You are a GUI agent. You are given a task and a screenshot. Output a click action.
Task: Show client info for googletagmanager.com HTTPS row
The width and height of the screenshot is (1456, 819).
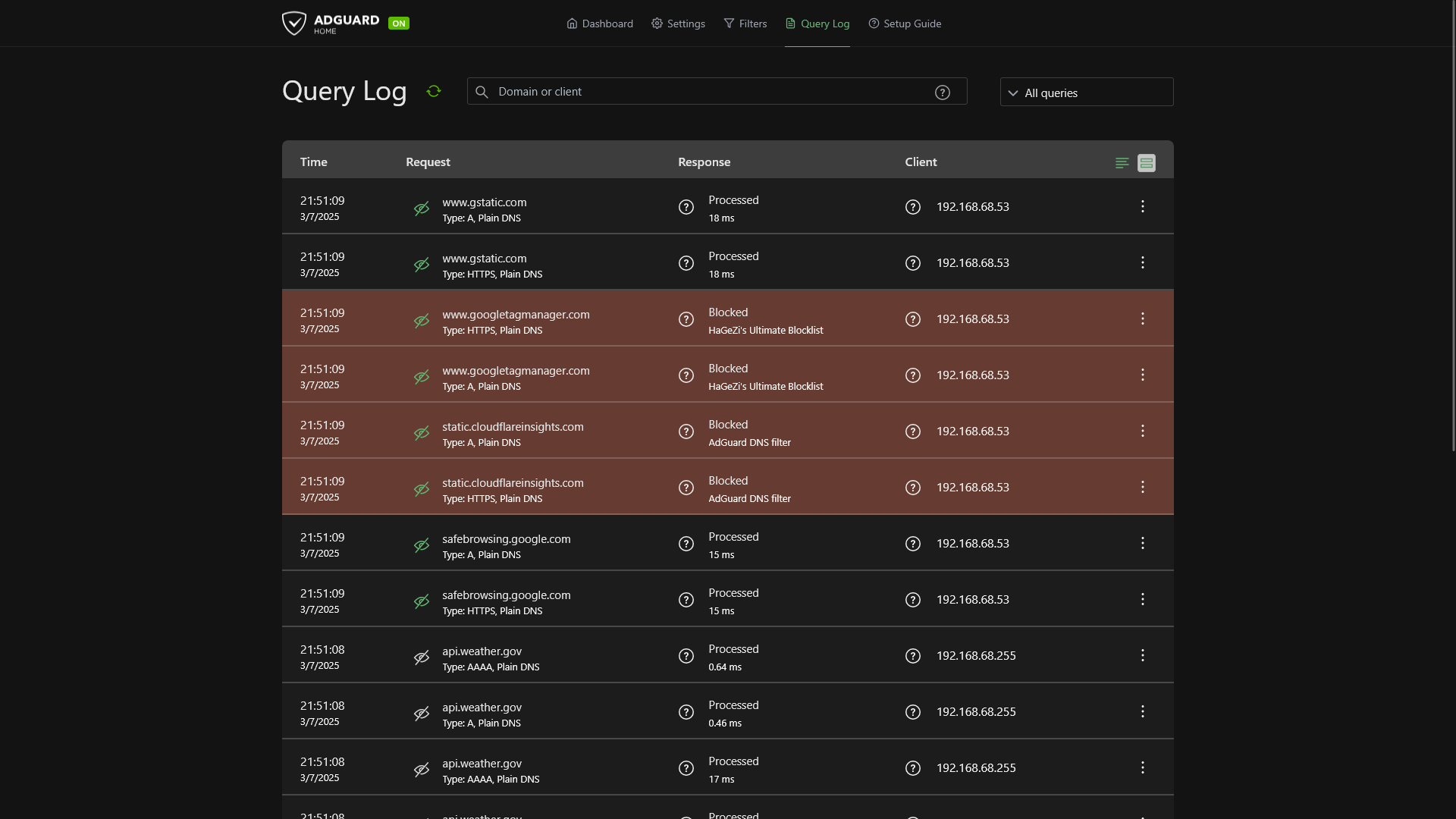(x=913, y=319)
